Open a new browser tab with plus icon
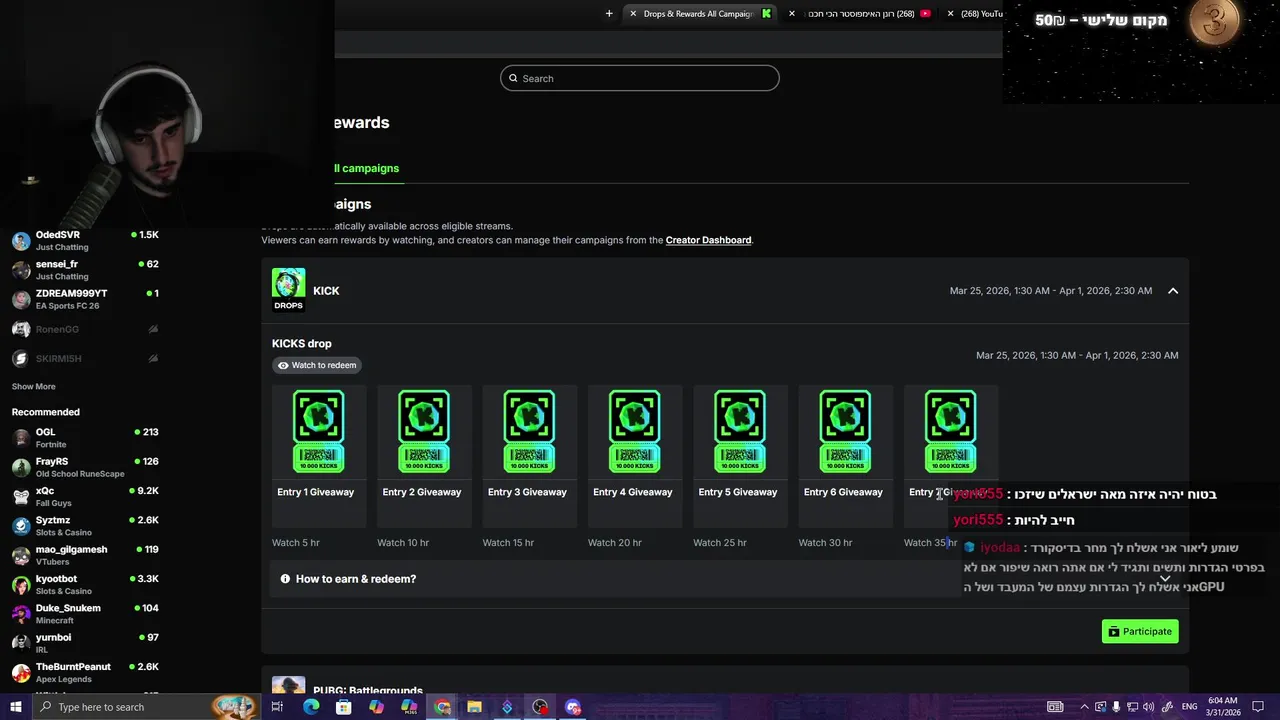The width and height of the screenshot is (1280, 720). tap(609, 14)
